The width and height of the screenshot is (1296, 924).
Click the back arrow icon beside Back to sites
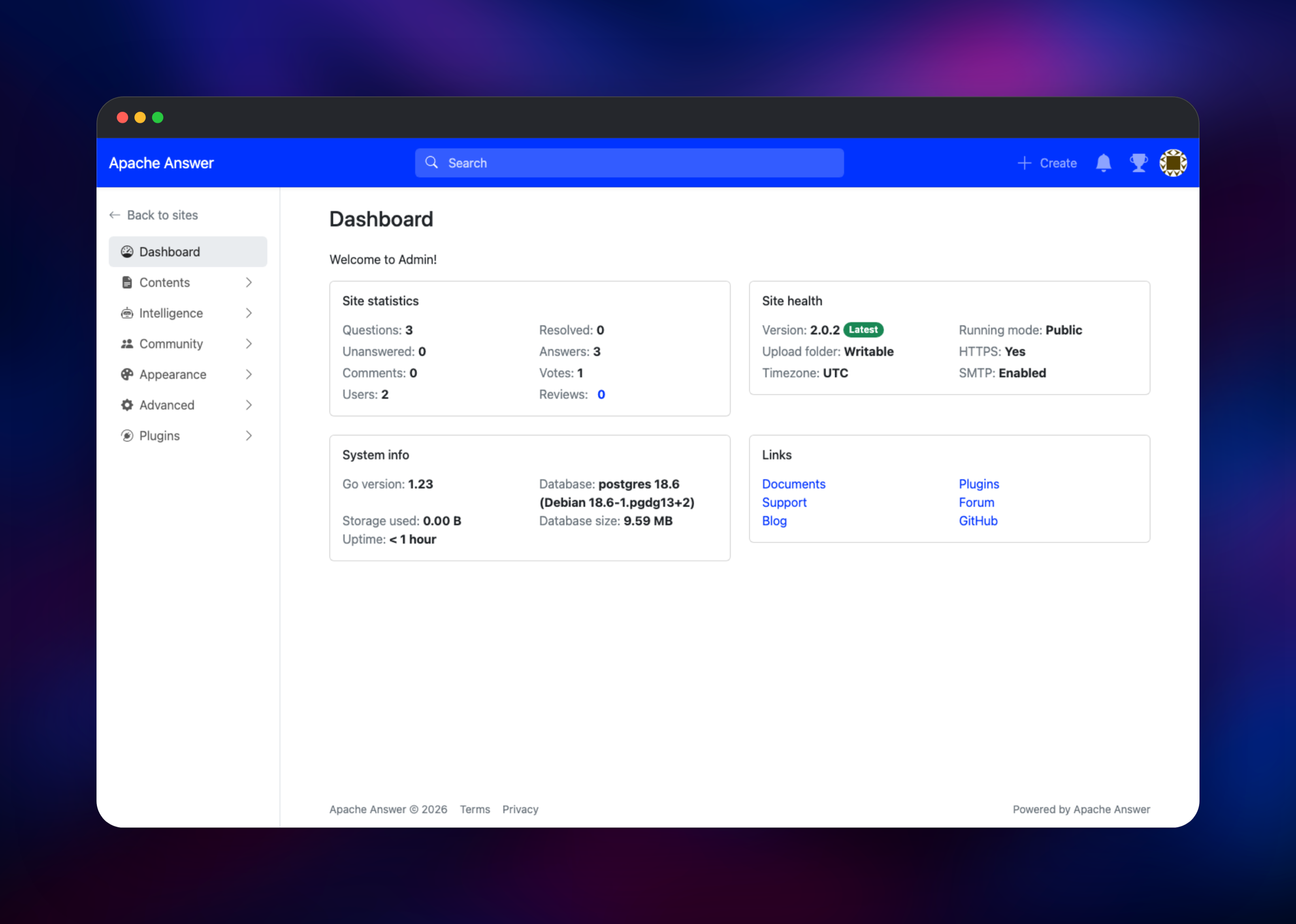[115, 215]
